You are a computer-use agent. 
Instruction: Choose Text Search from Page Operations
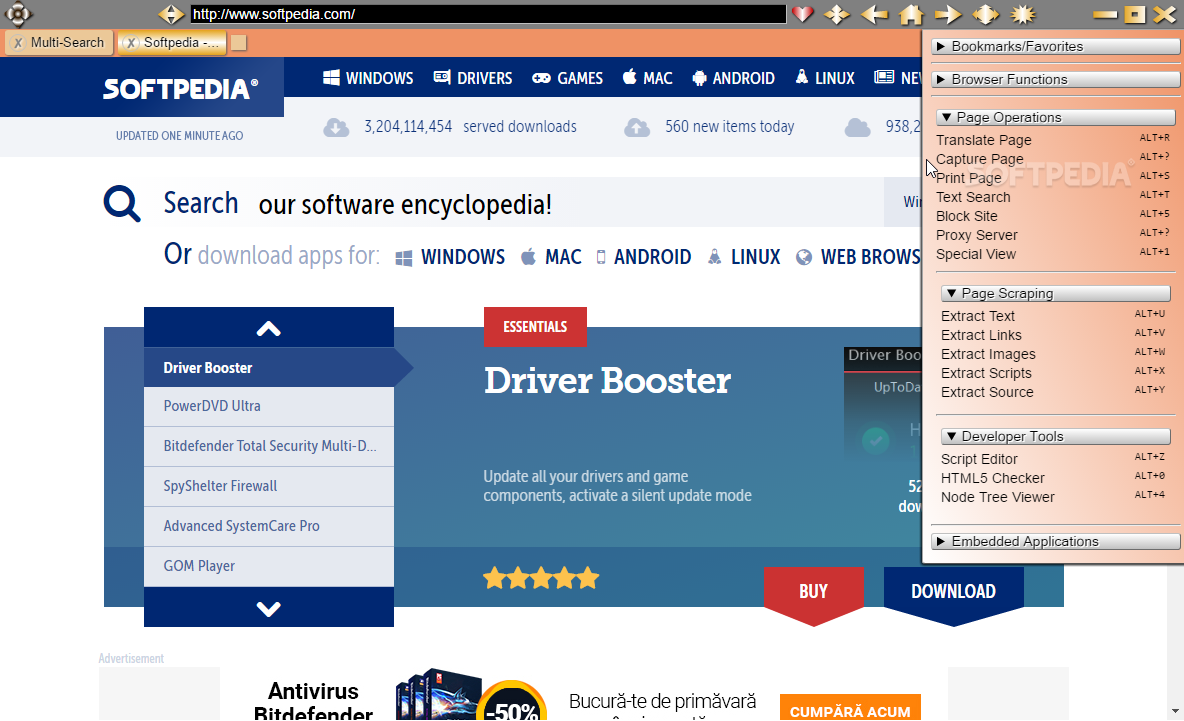click(x=973, y=197)
